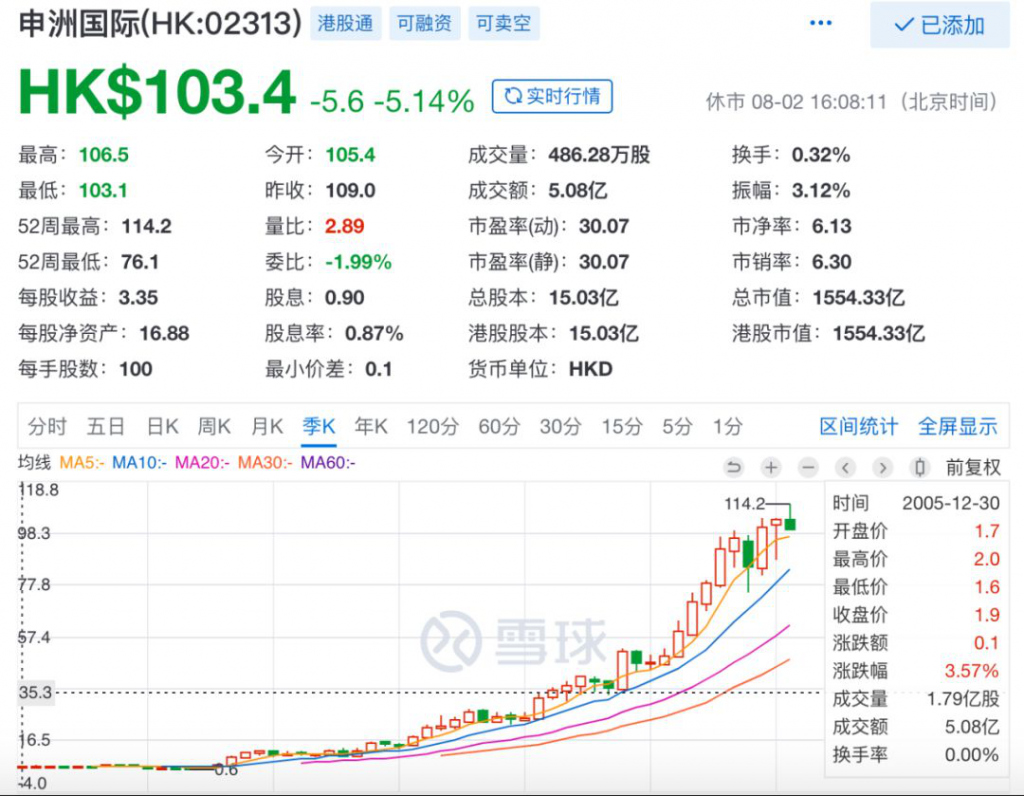Screen dimensions: 1024x796
Task: Switch to the 5分 chart tab
Action: pyautogui.click(x=677, y=426)
